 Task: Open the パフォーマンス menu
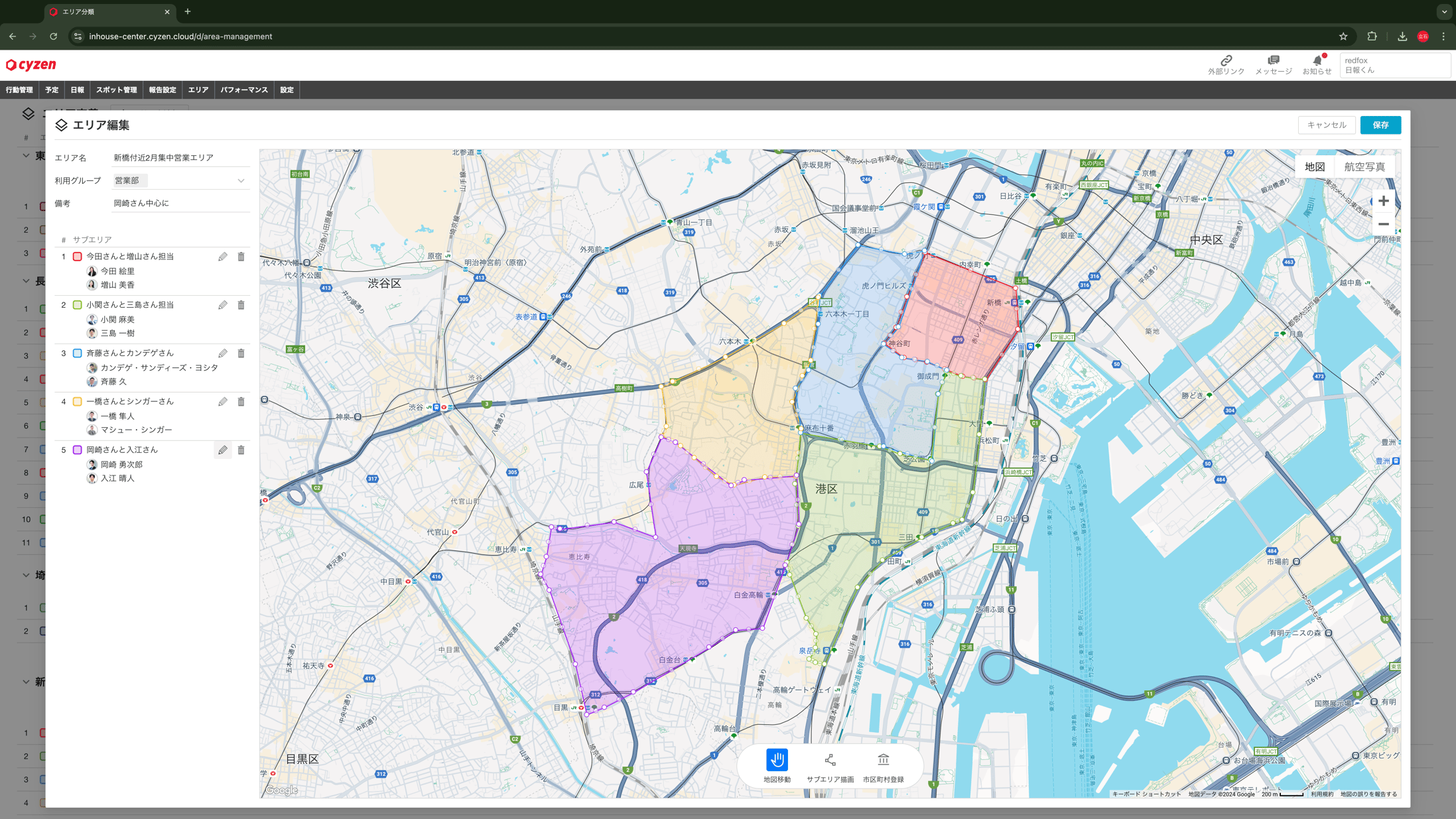point(243,90)
